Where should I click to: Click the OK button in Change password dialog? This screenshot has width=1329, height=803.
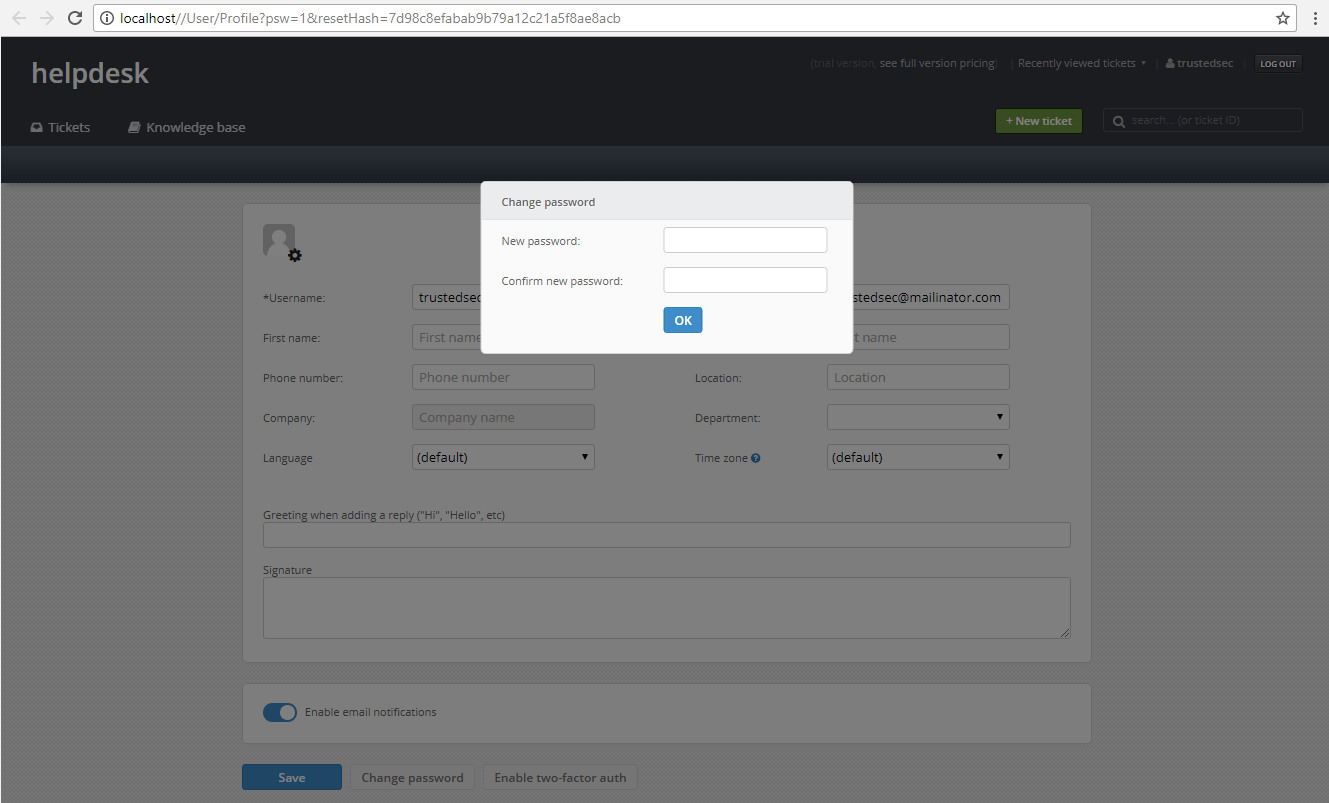click(682, 319)
